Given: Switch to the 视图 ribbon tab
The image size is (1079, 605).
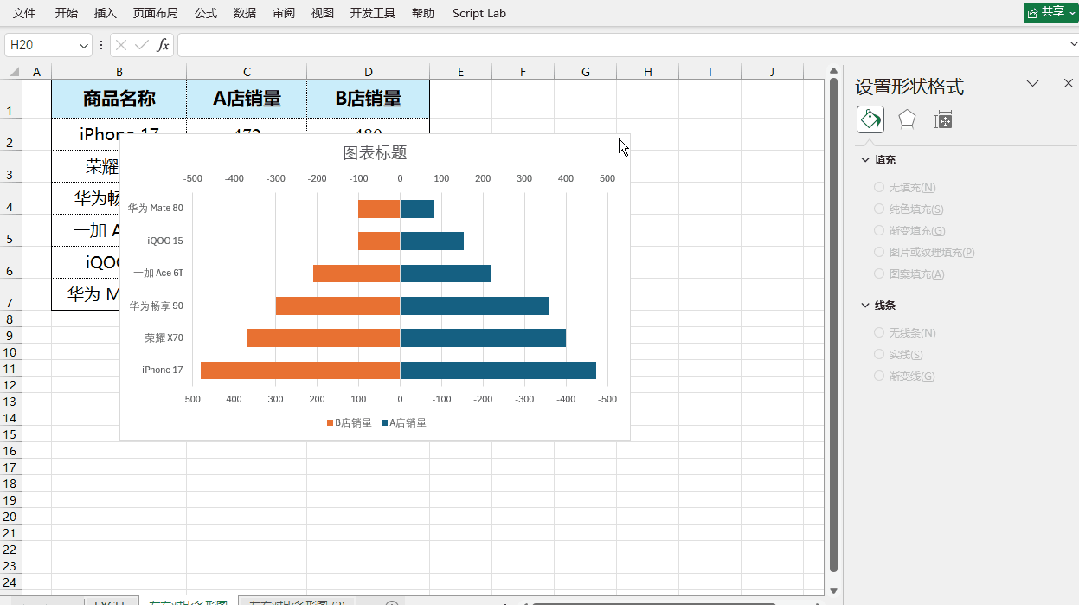Looking at the screenshot, I should 322,13.
